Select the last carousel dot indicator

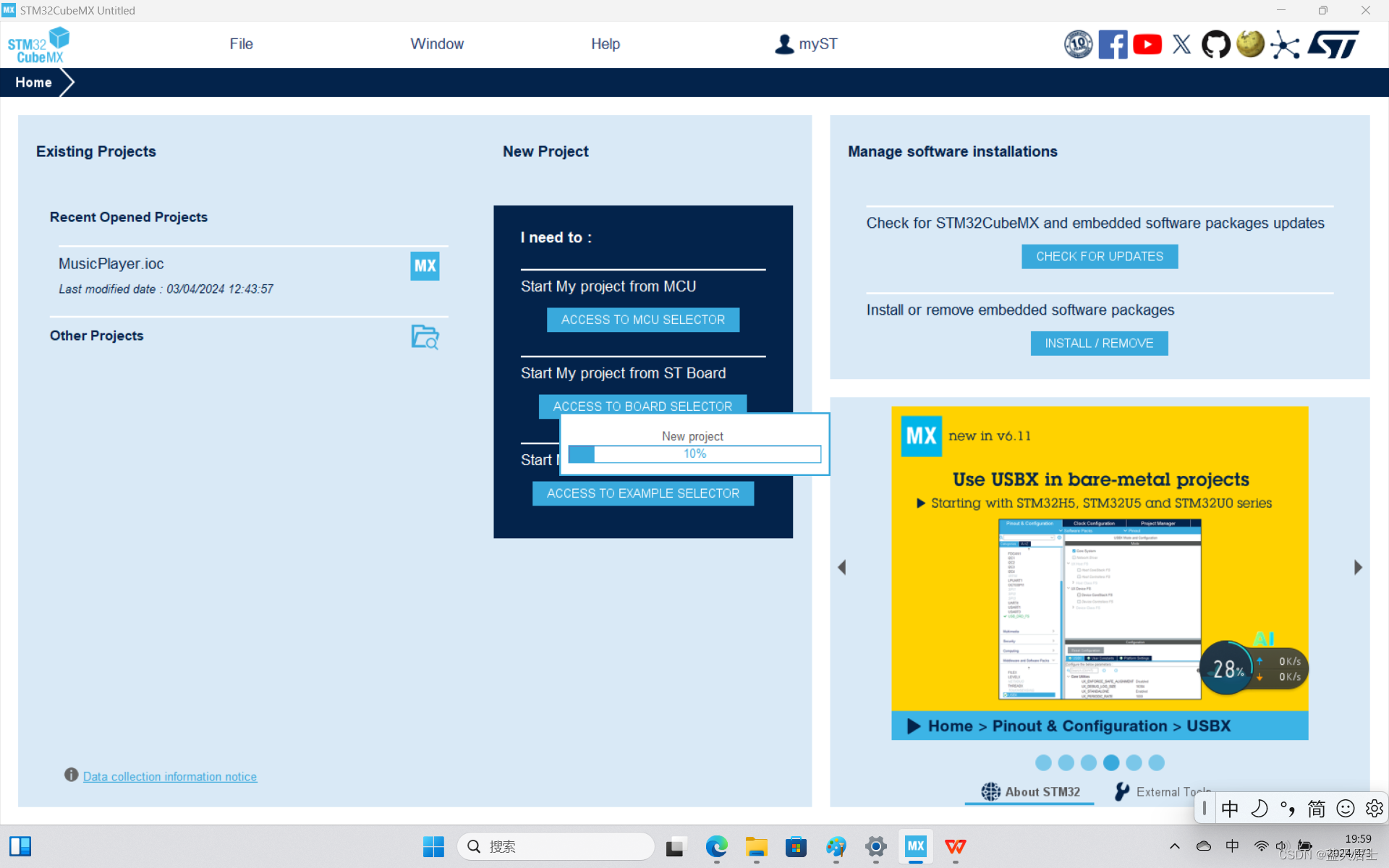pos(1157,762)
